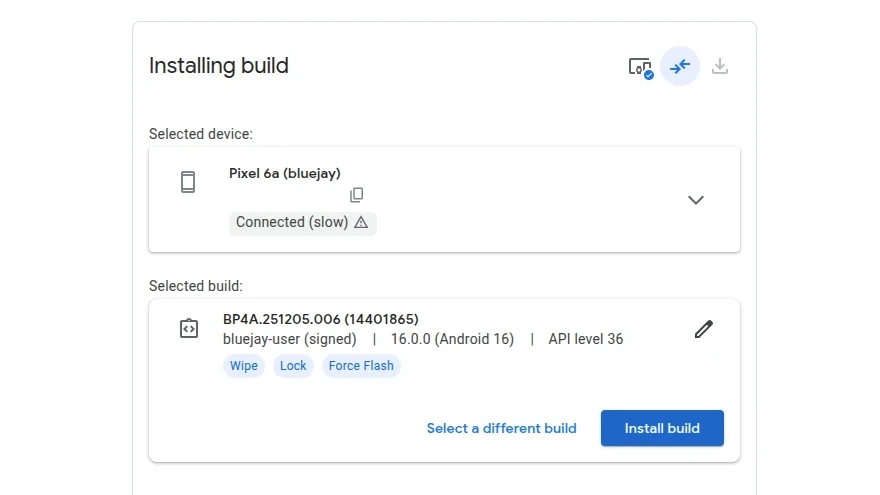Click the warning triangle next to Connected (slow)
Viewport: 880px width, 495px height.
[x=361, y=223]
